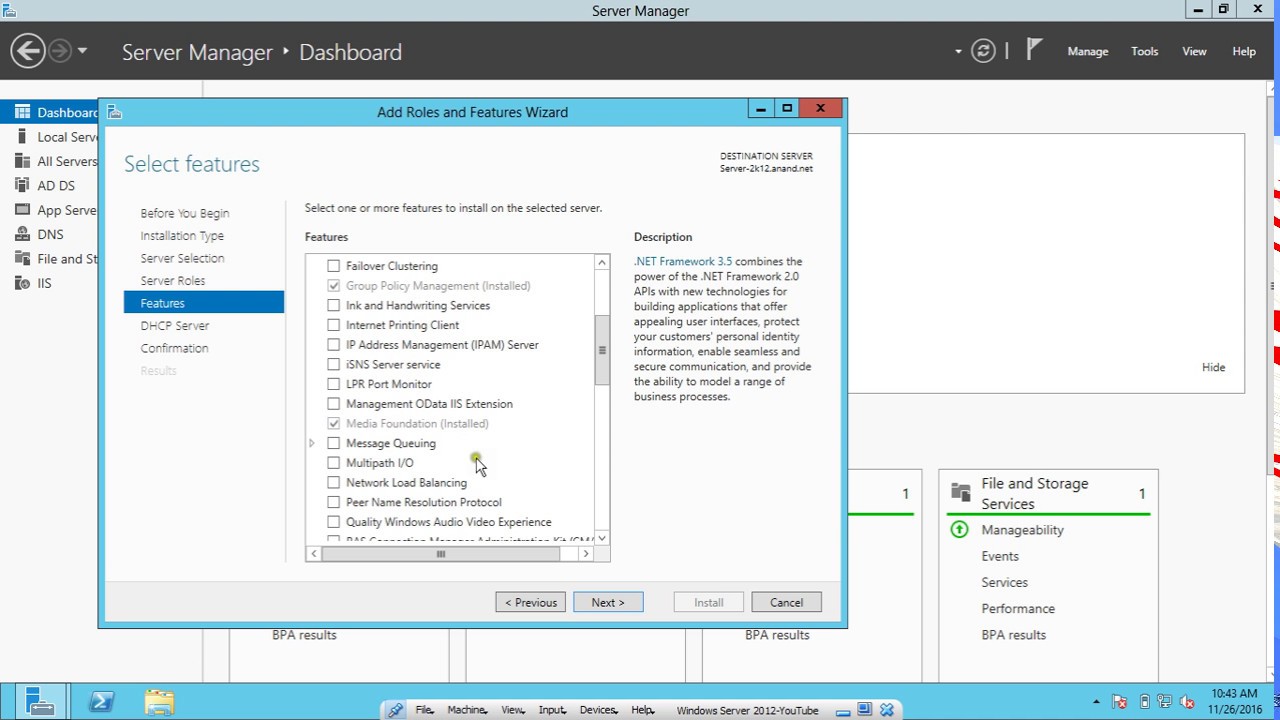The image size is (1280, 720).
Task: Open the Devices menu in the VM toolbar
Action: [x=598, y=710]
